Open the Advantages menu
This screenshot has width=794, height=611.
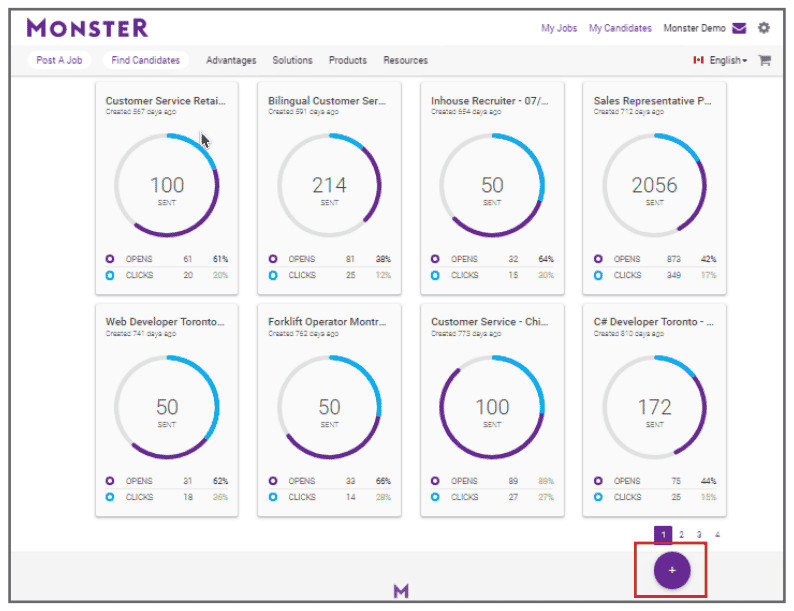coord(231,60)
